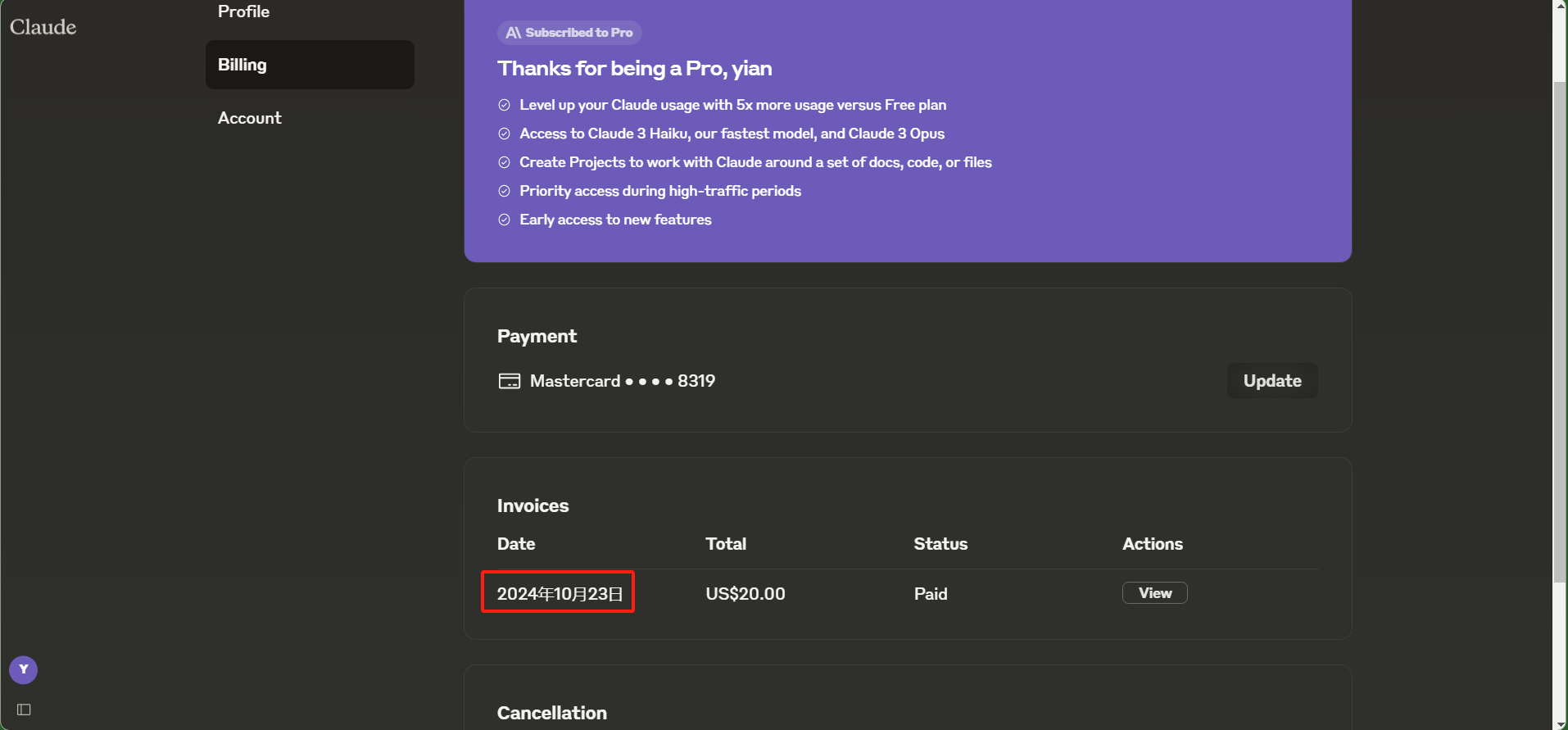Viewport: 1568px width, 730px height.
Task: Click the Mastercard 8319 card text
Action: pyautogui.click(x=623, y=381)
